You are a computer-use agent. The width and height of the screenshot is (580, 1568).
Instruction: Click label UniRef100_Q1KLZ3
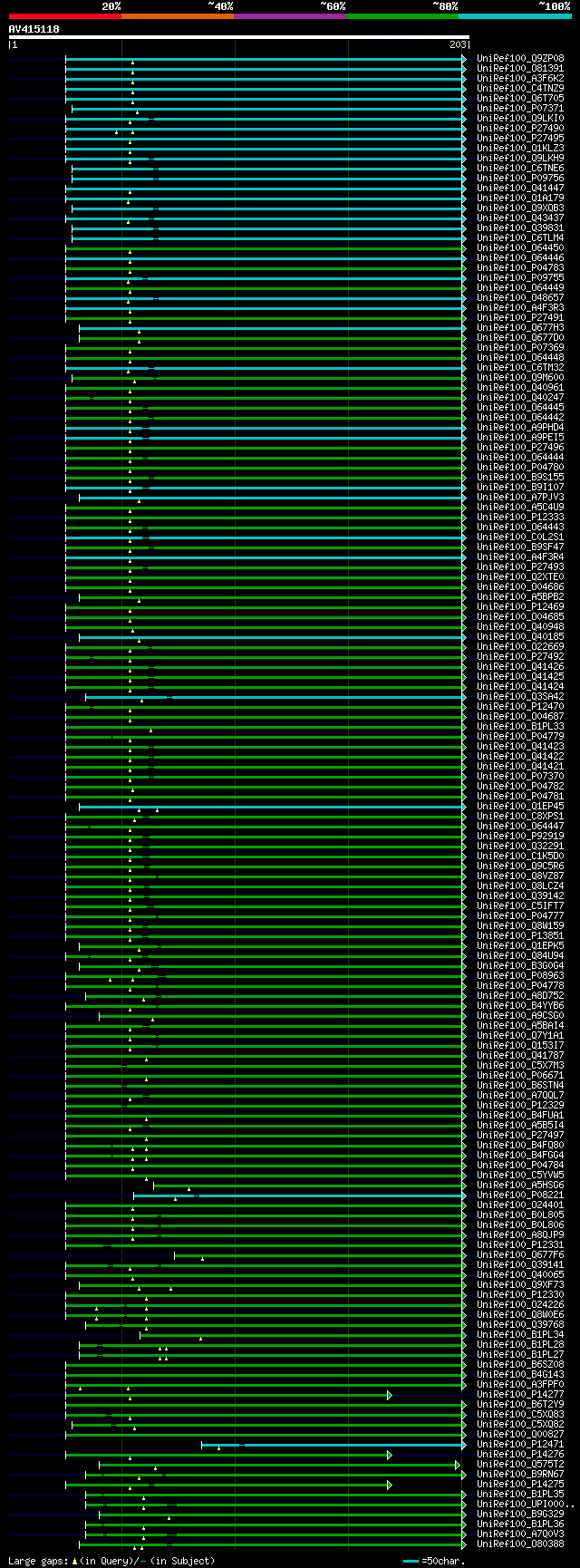[520, 148]
